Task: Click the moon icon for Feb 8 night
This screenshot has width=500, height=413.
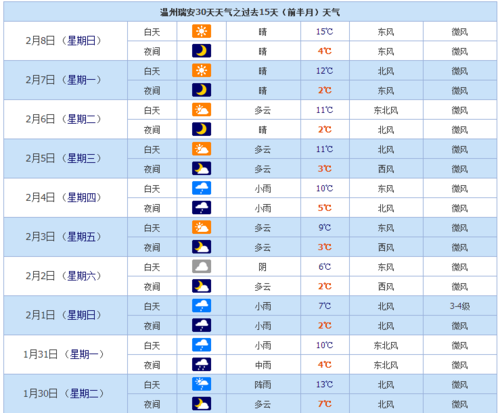Action: (201, 51)
